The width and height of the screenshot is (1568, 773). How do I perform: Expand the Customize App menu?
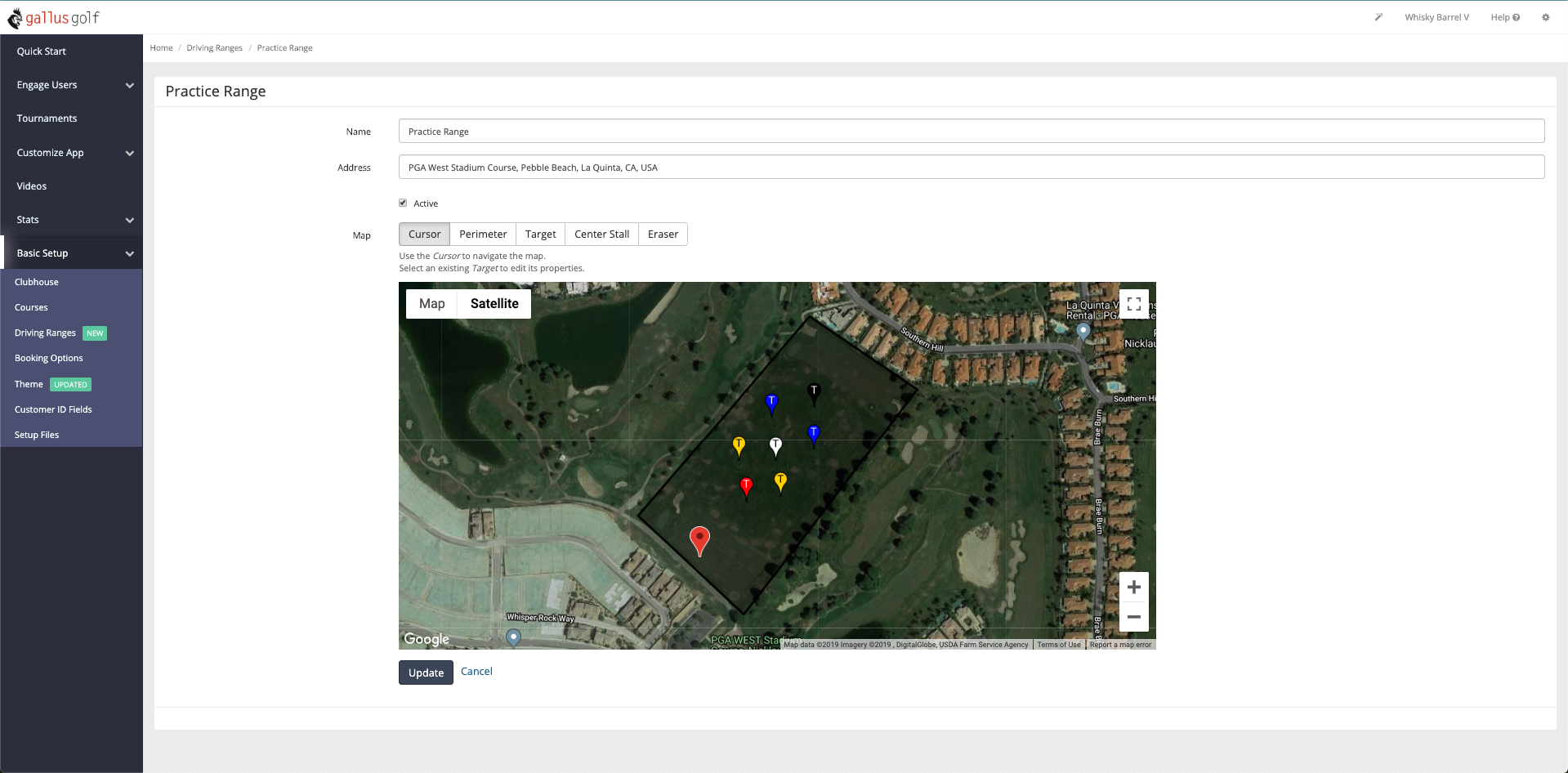72,153
